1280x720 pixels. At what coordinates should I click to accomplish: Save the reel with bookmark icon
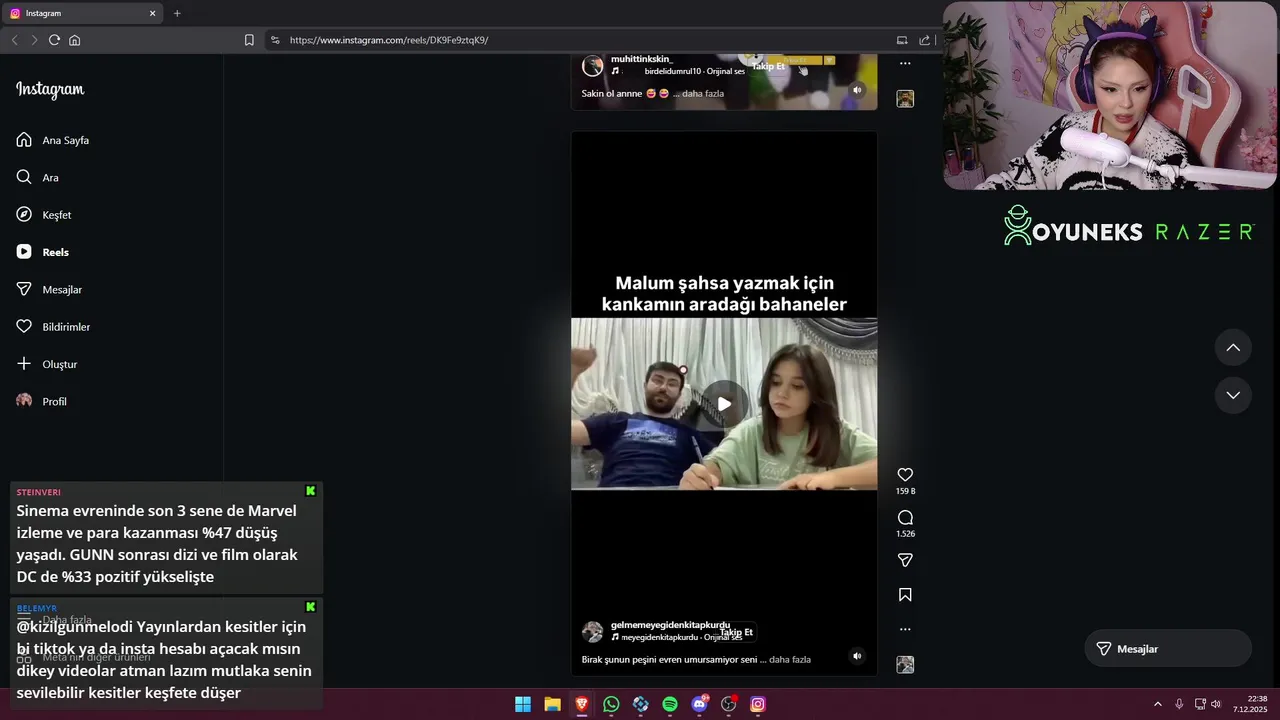[x=905, y=595]
